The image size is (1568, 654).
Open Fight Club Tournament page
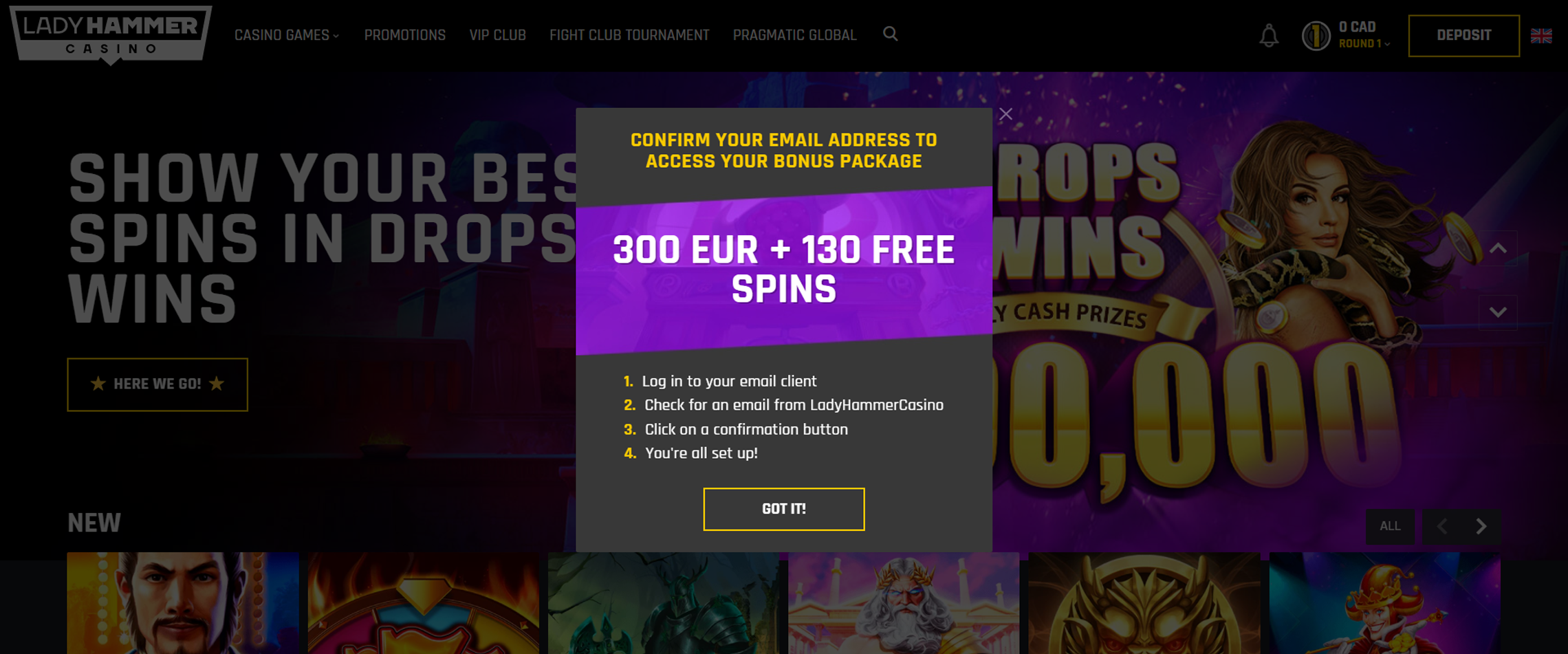coord(629,35)
